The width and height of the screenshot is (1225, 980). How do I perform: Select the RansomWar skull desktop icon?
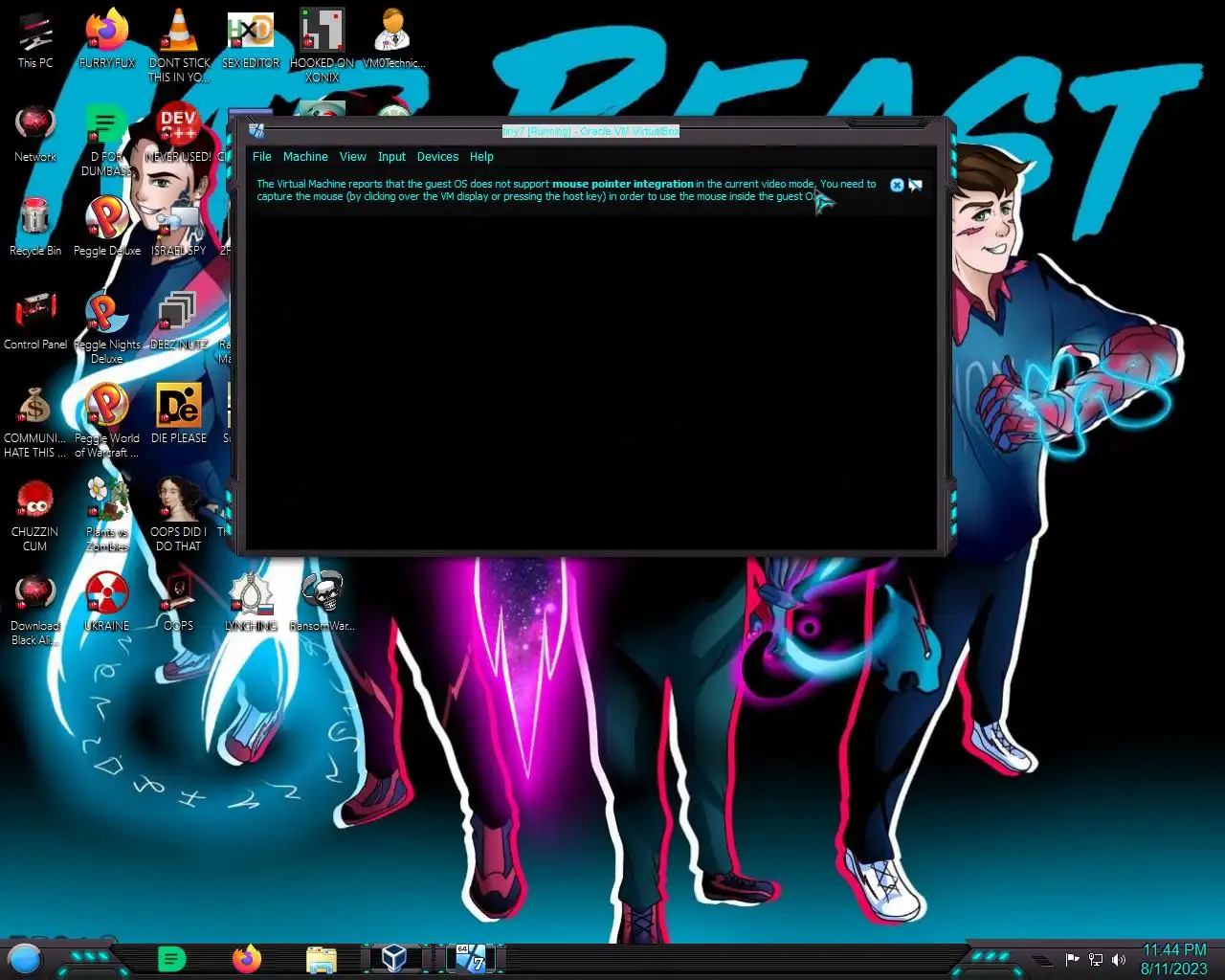pos(323,603)
